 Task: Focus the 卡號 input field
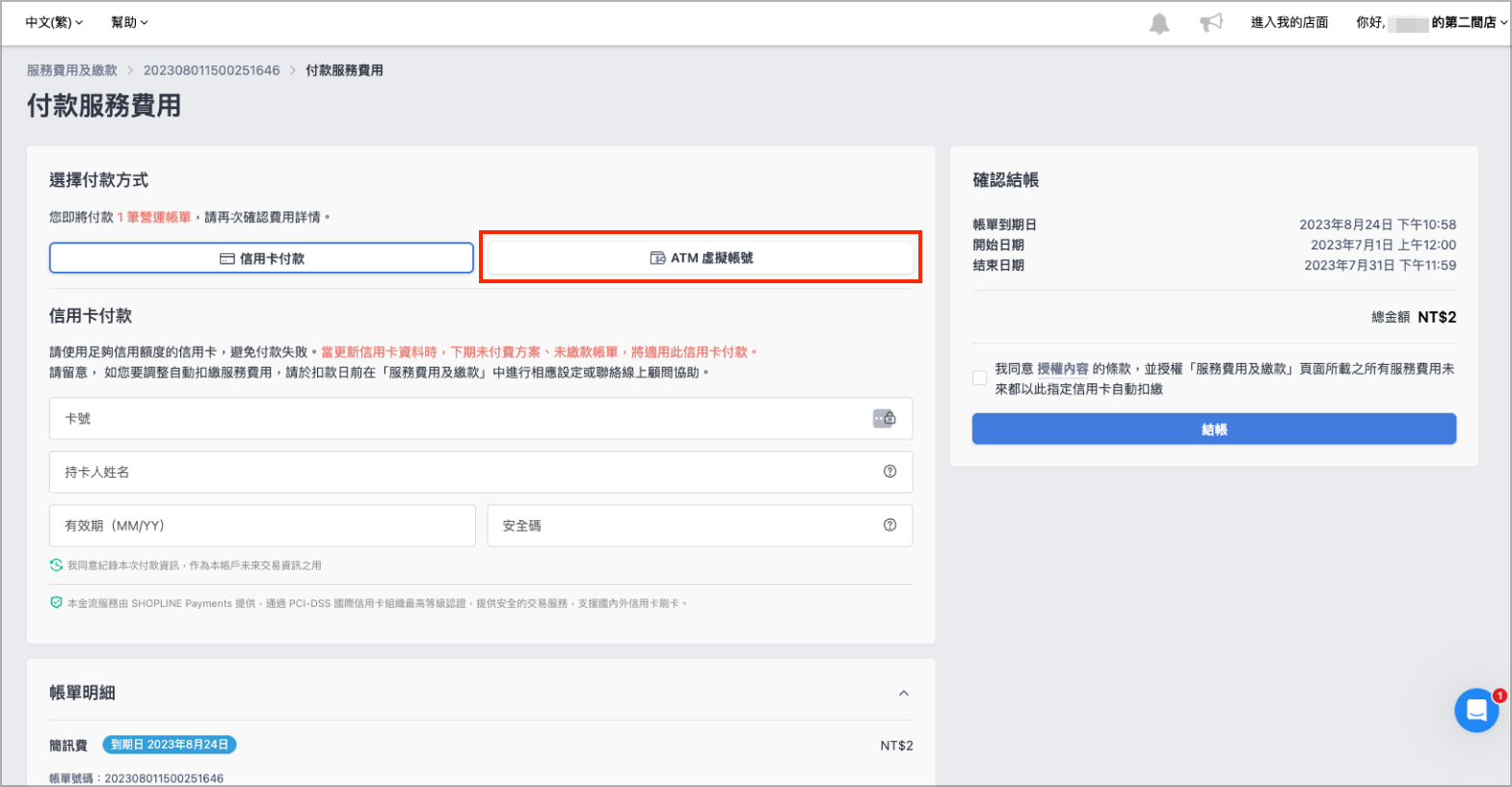pos(481,418)
